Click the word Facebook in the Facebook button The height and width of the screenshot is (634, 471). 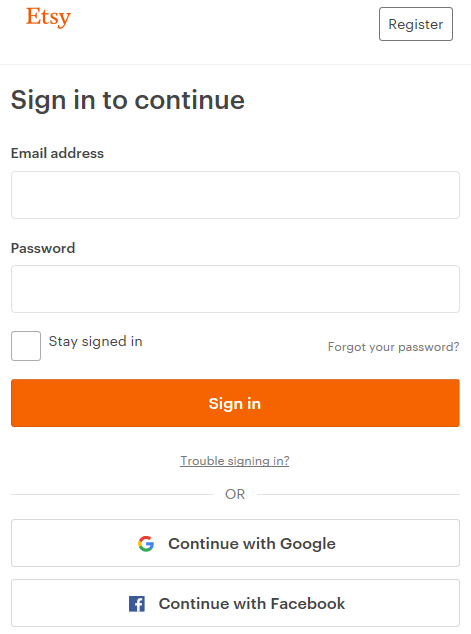click(308, 604)
